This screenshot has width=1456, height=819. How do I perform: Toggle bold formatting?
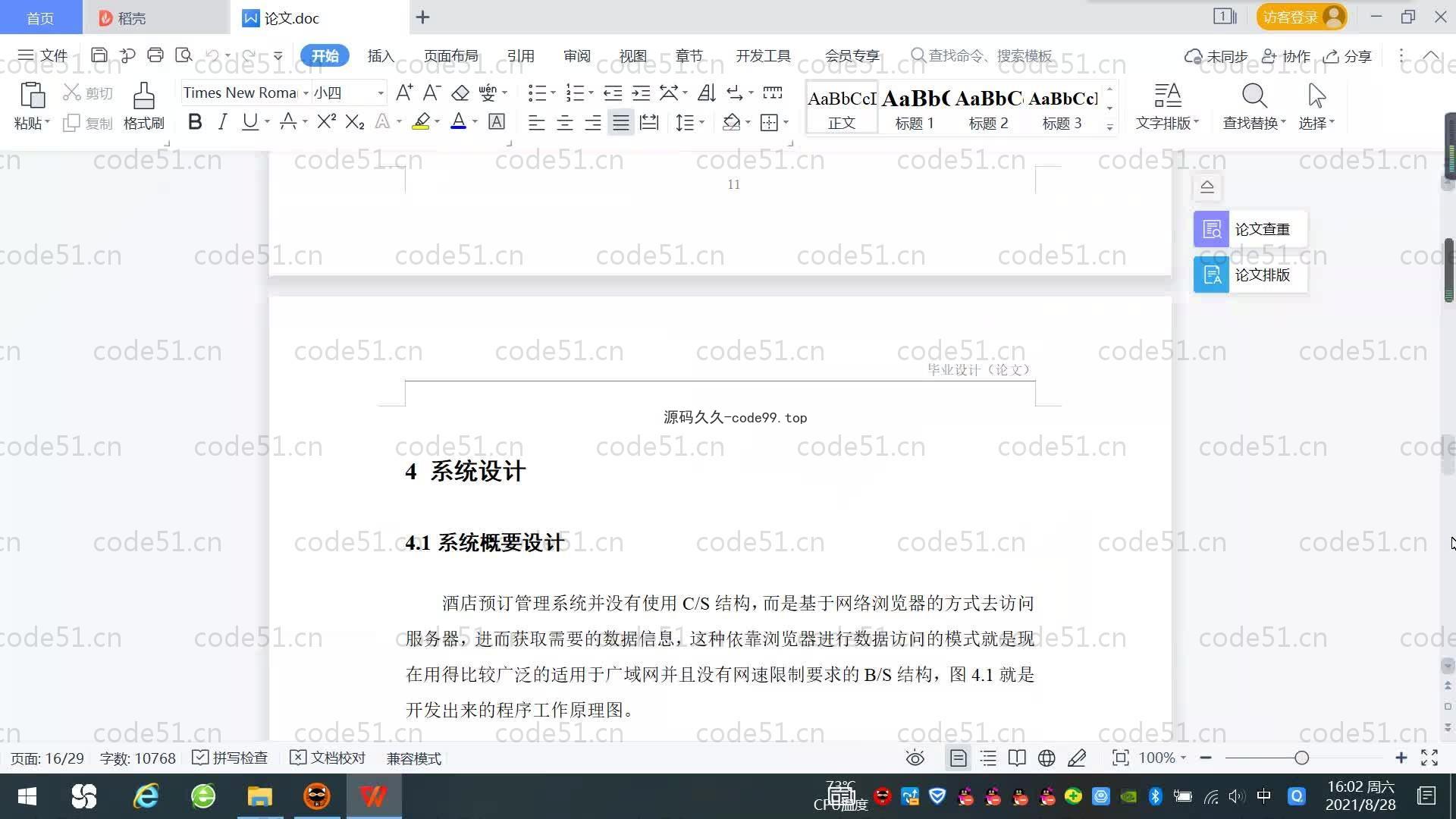195,121
